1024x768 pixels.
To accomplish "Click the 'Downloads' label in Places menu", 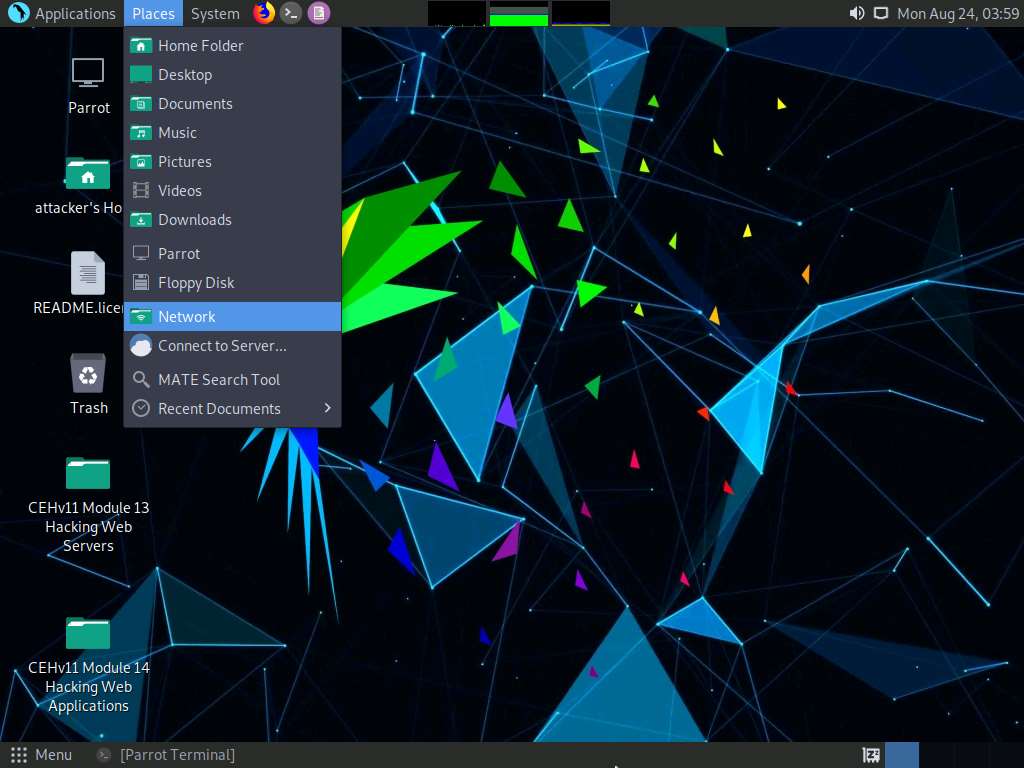I will tap(195, 219).
